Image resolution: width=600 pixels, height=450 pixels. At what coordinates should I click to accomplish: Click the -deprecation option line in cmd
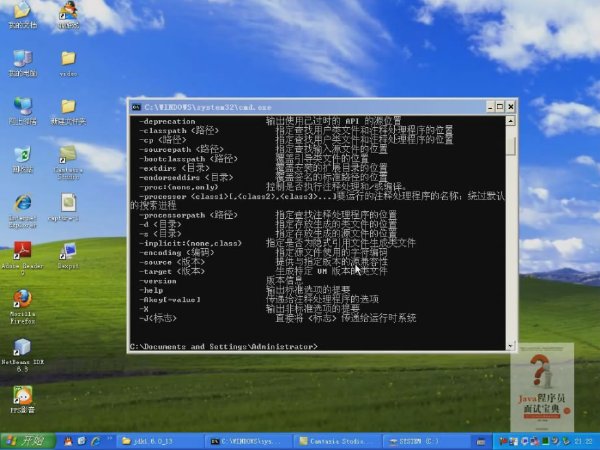tap(270, 121)
